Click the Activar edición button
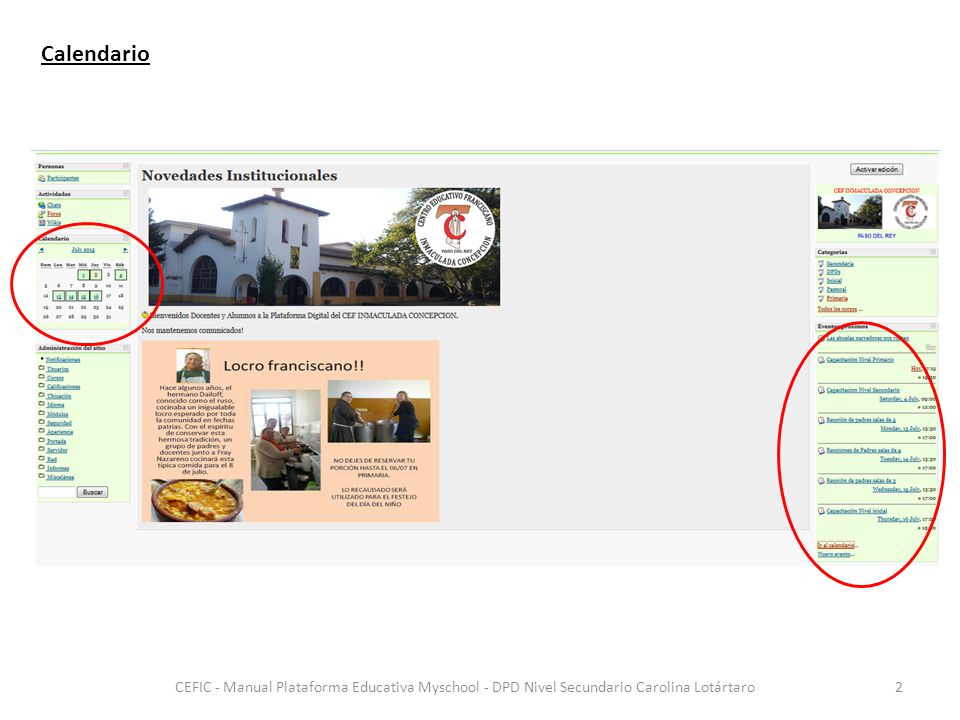 coord(876,169)
